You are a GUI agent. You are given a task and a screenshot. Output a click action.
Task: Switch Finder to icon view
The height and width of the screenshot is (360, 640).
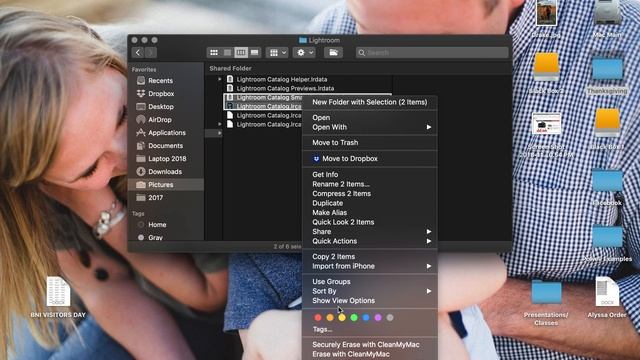(214, 53)
